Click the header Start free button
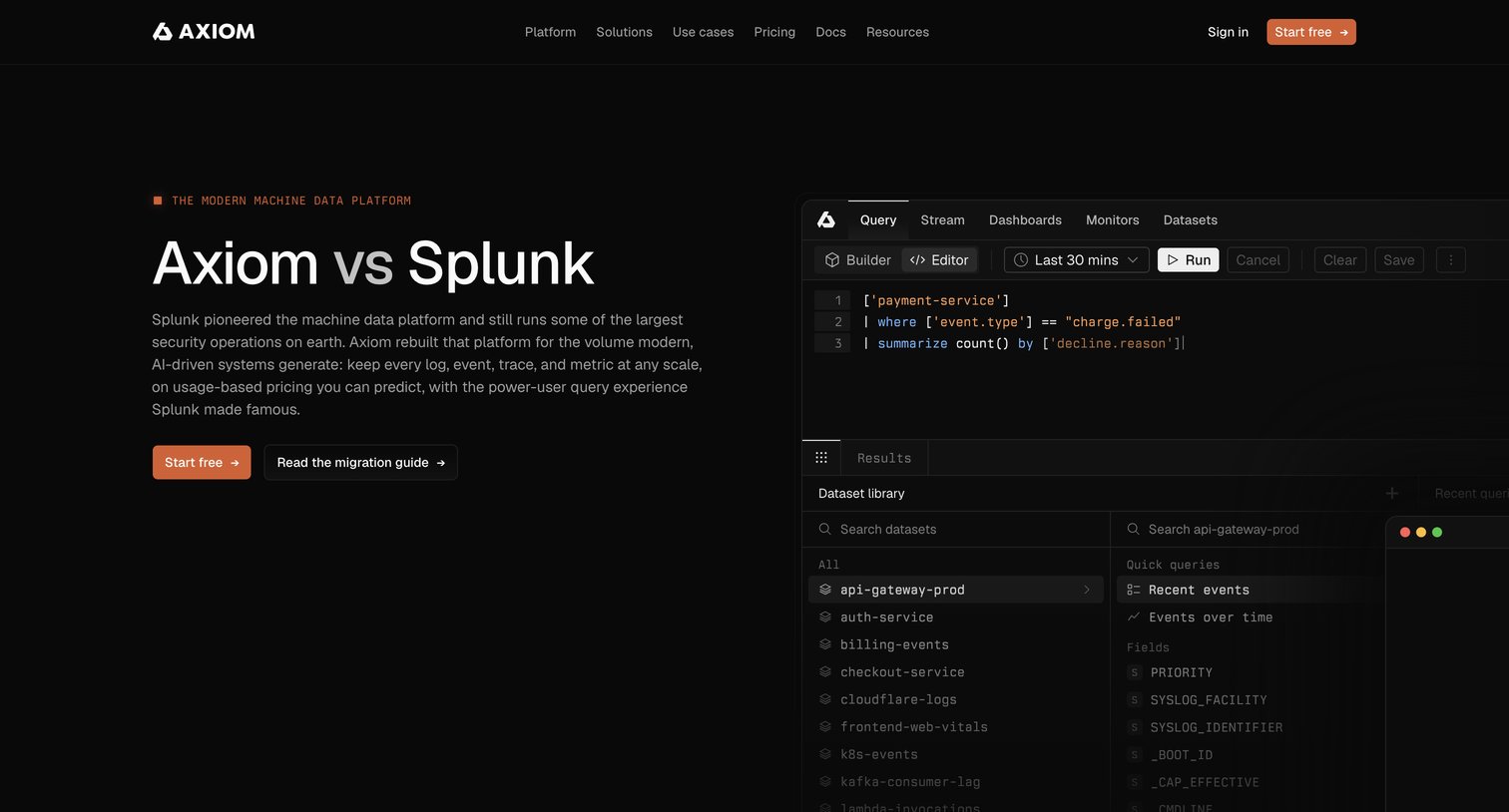Viewport: 1509px width, 812px height. [1311, 32]
